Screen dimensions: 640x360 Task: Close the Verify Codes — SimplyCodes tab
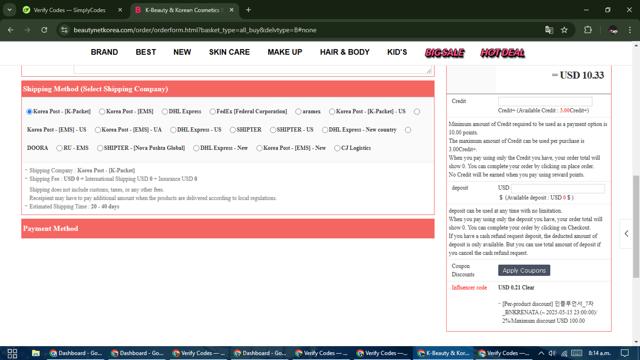[x=120, y=10]
